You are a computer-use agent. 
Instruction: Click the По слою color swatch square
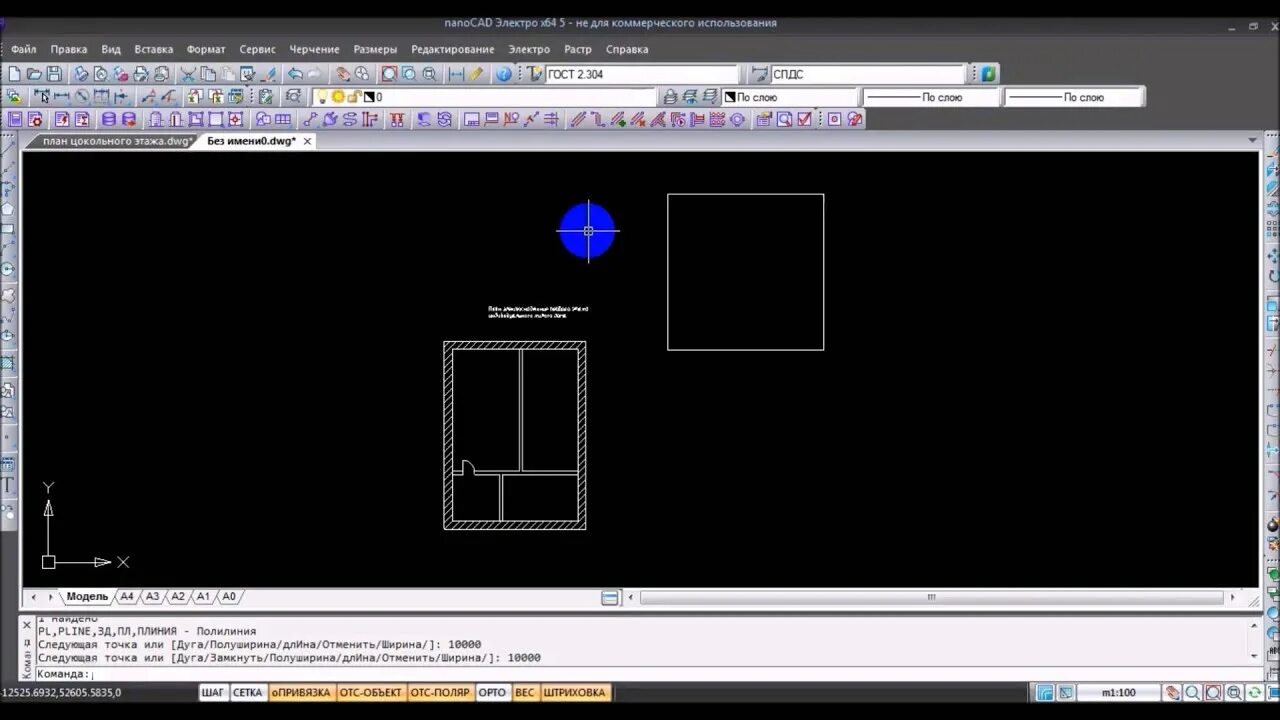730,97
